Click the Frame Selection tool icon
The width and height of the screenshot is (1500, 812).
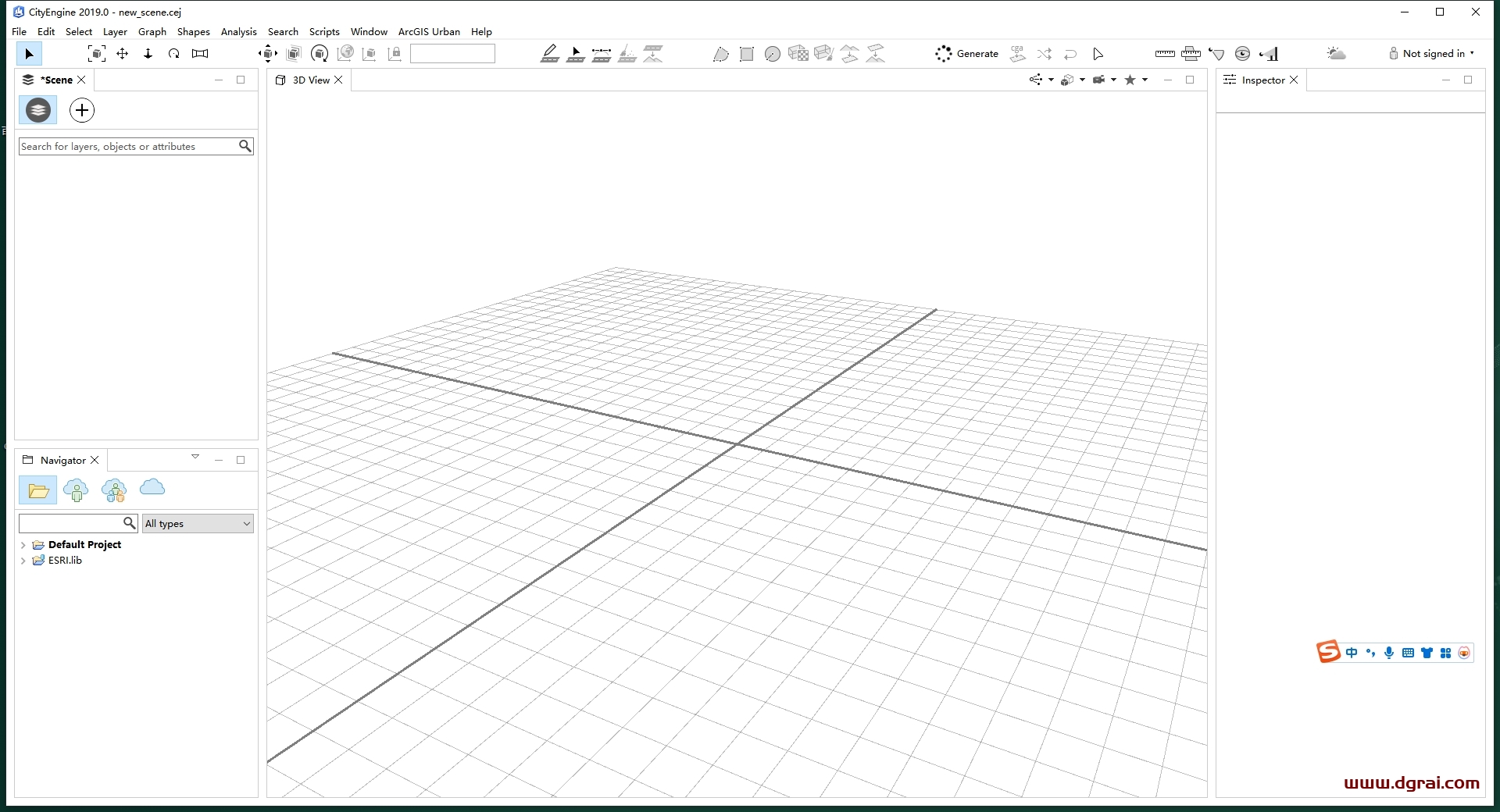(x=97, y=54)
